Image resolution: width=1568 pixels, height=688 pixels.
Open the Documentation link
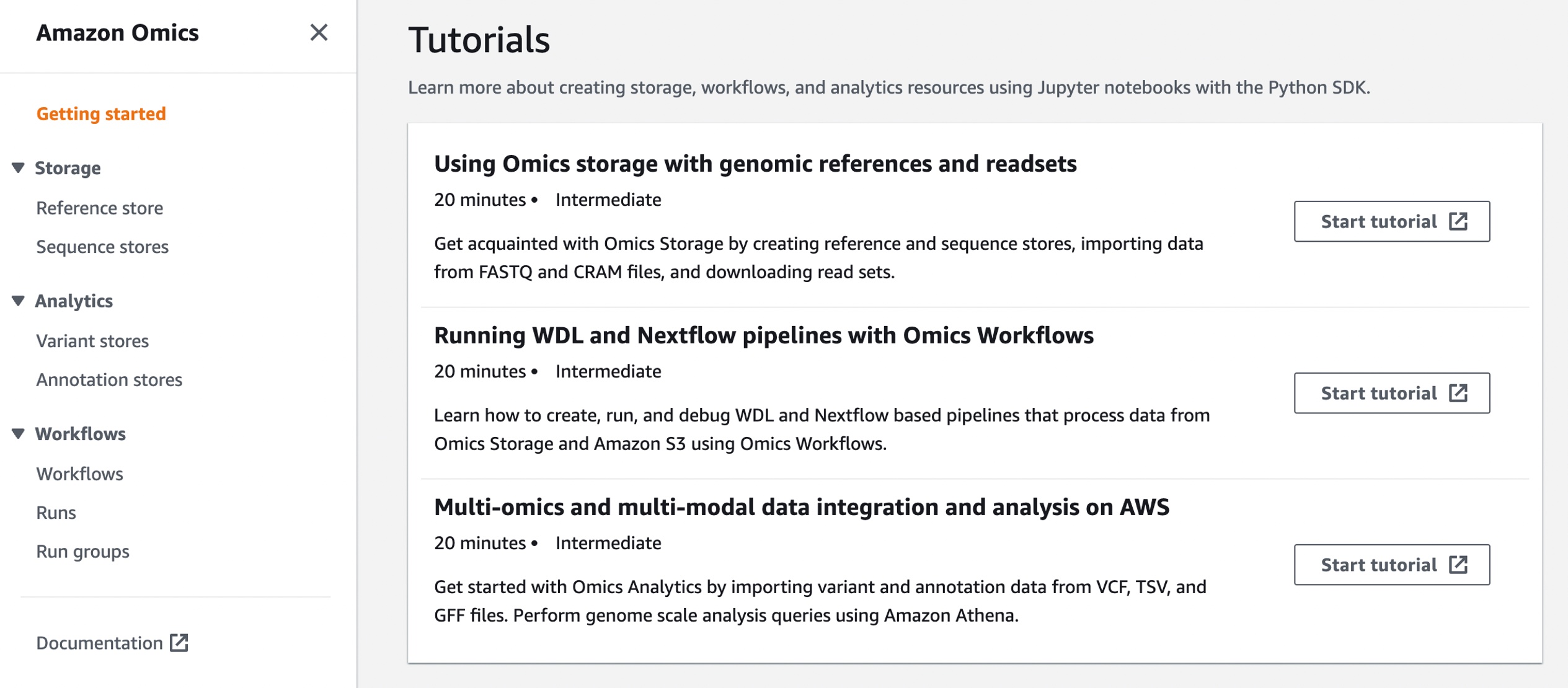click(99, 643)
